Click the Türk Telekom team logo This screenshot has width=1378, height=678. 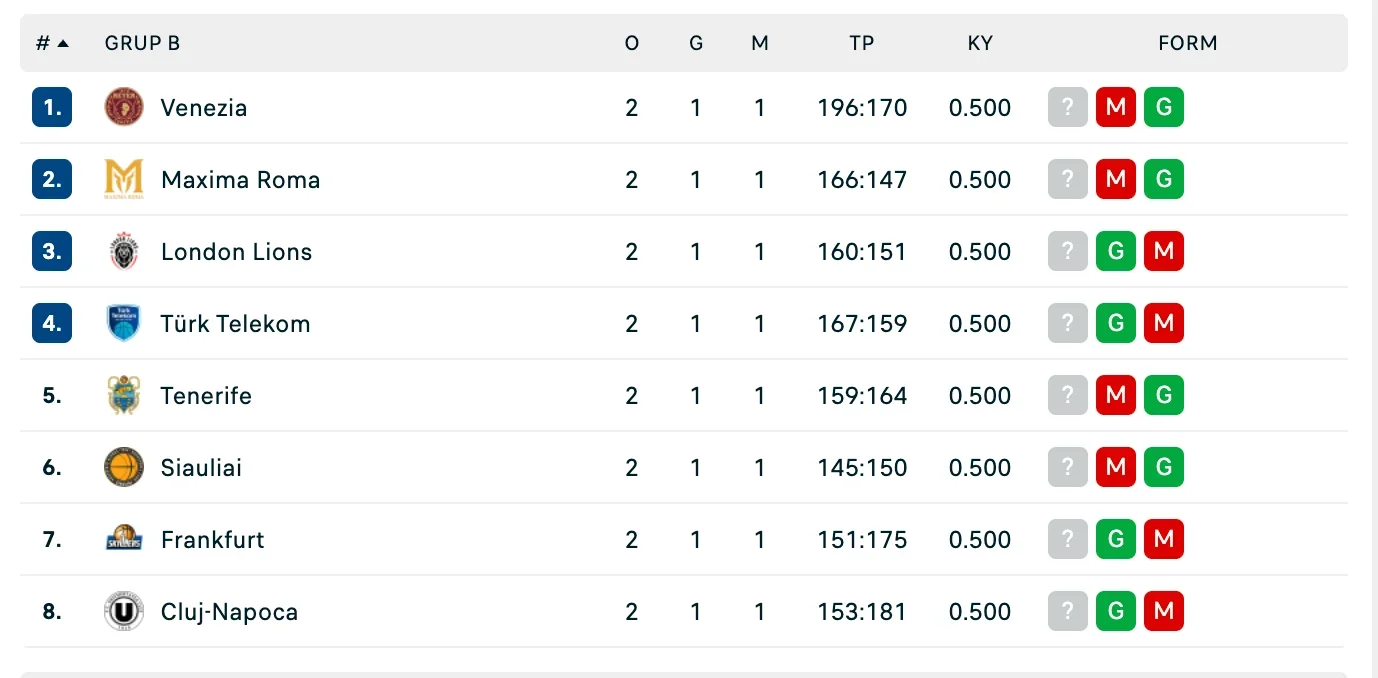pos(124,323)
